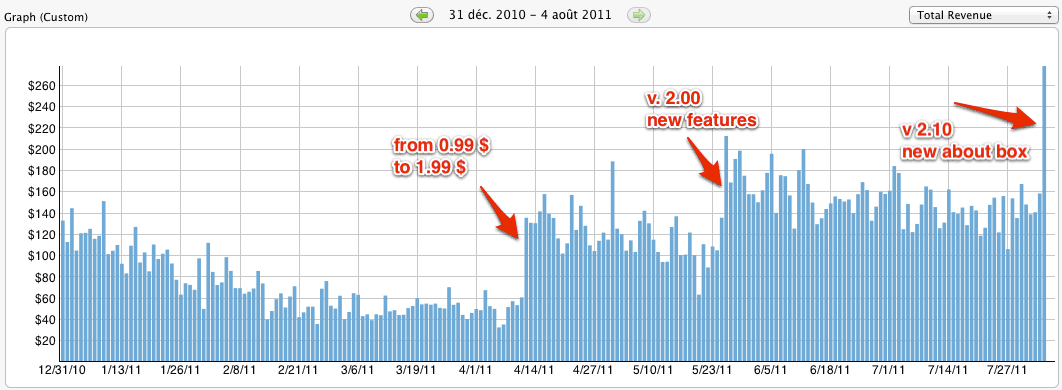Viewport: 1062px width, 390px height.
Task: Go to the previous date range
Action: (422, 14)
